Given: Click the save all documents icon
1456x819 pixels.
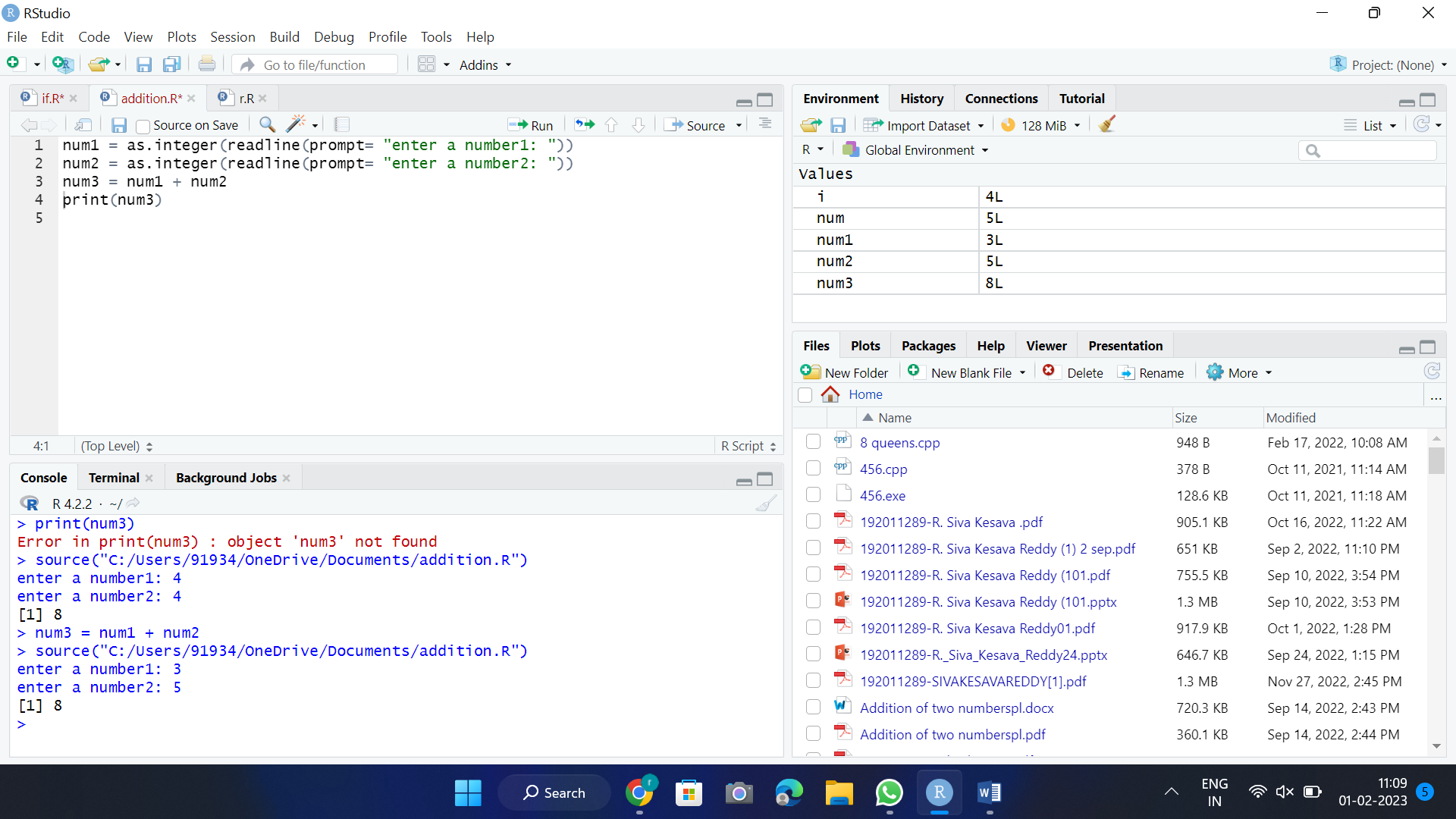Looking at the screenshot, I should click(172, 64).
